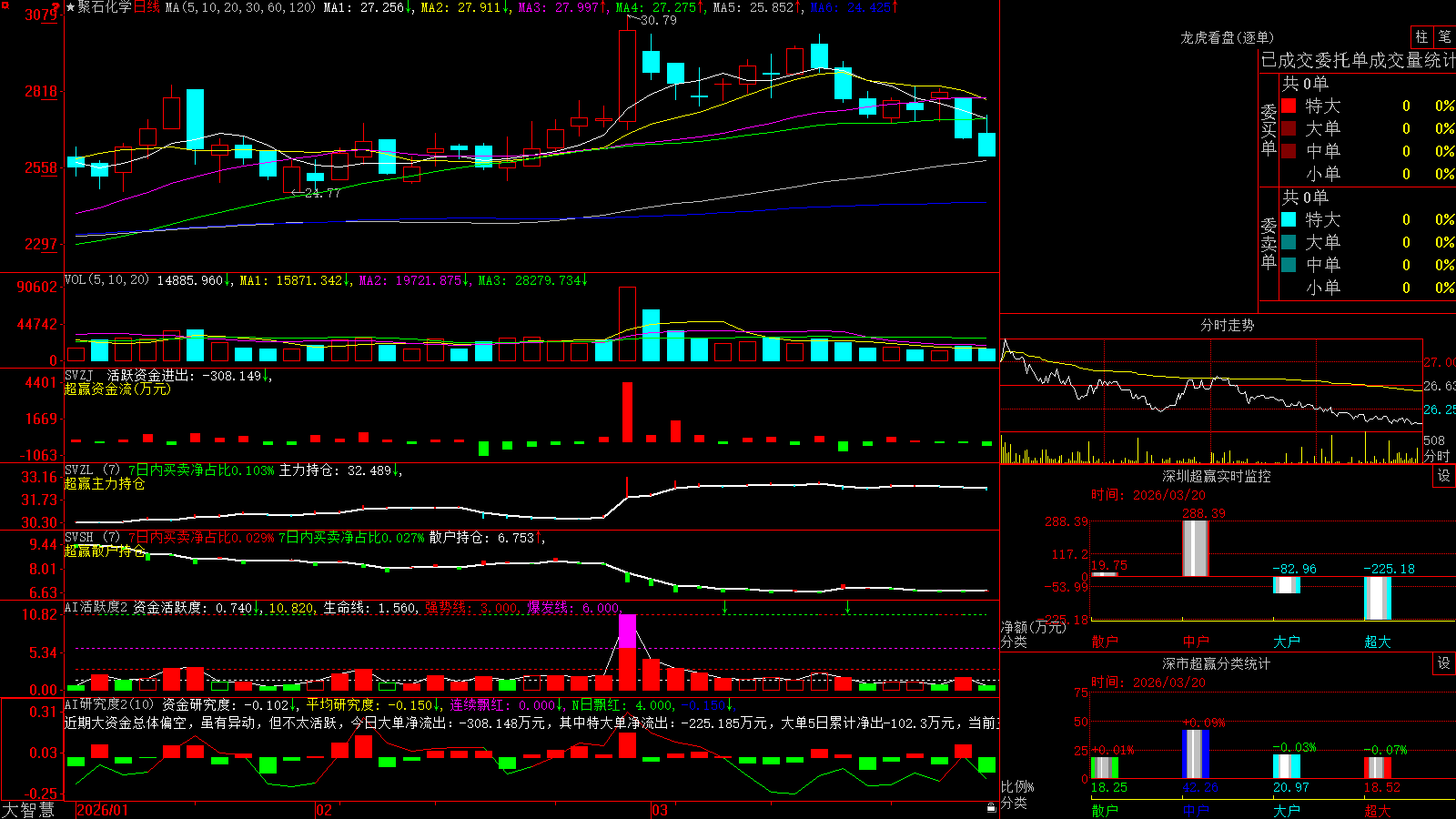Screen dimensions: 1456x819
Task: Click the 2026/01 timeline marker
Action: 103,810
